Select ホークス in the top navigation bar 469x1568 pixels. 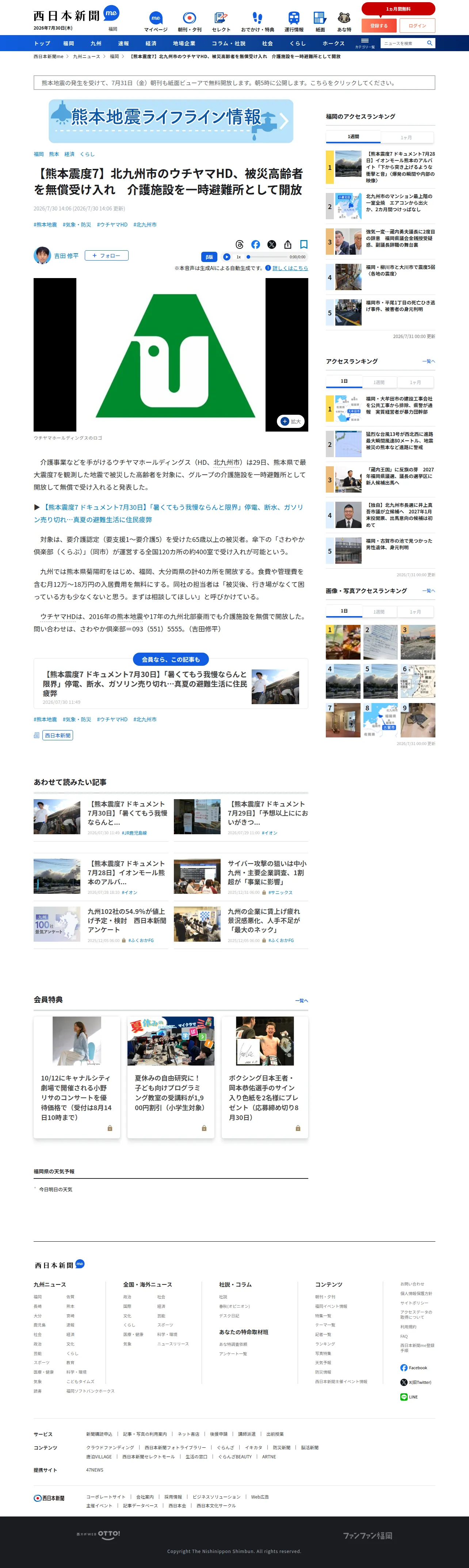click(x=333, y=43)
